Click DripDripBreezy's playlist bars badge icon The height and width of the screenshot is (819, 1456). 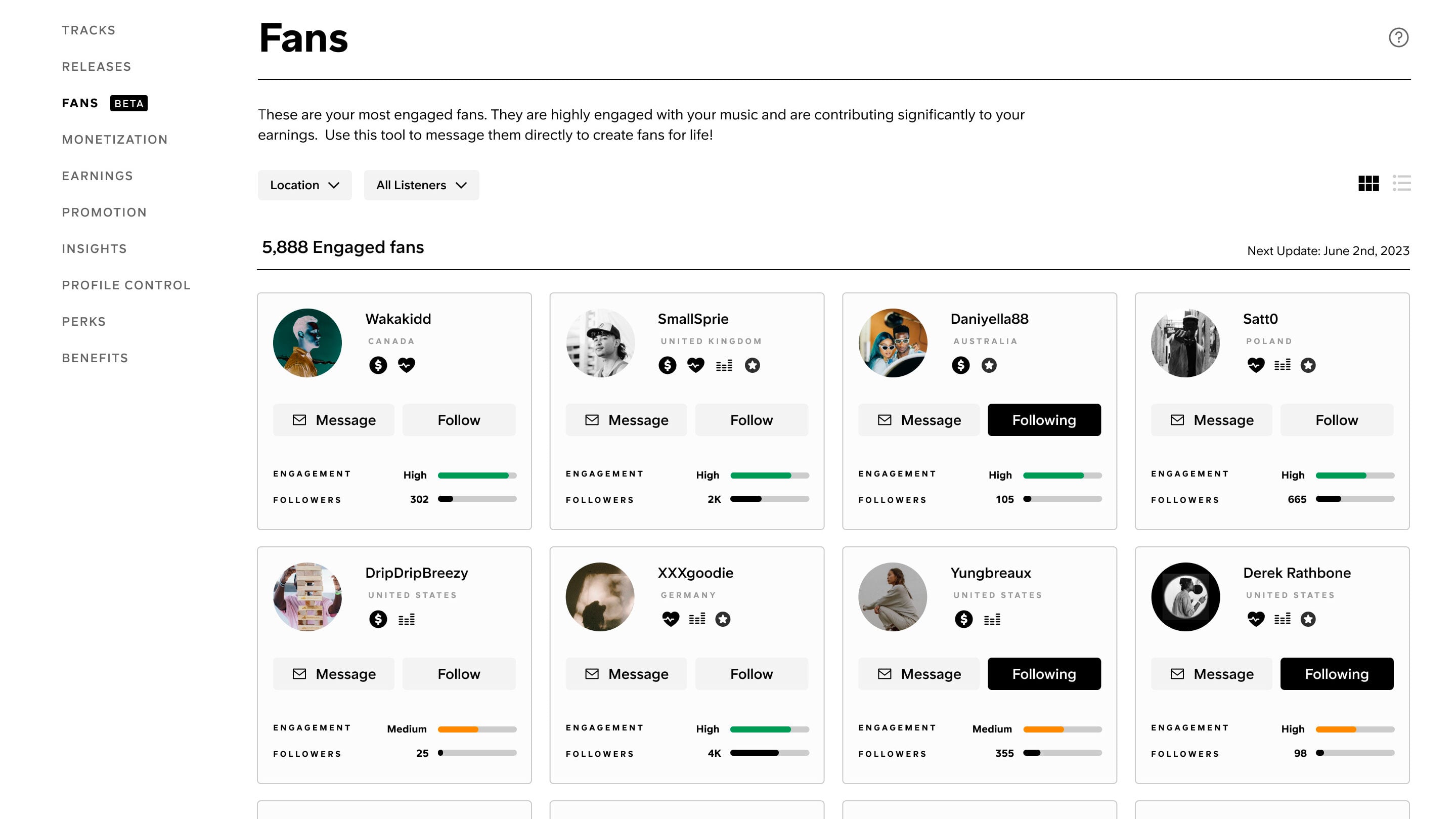[x=407, y=620]
